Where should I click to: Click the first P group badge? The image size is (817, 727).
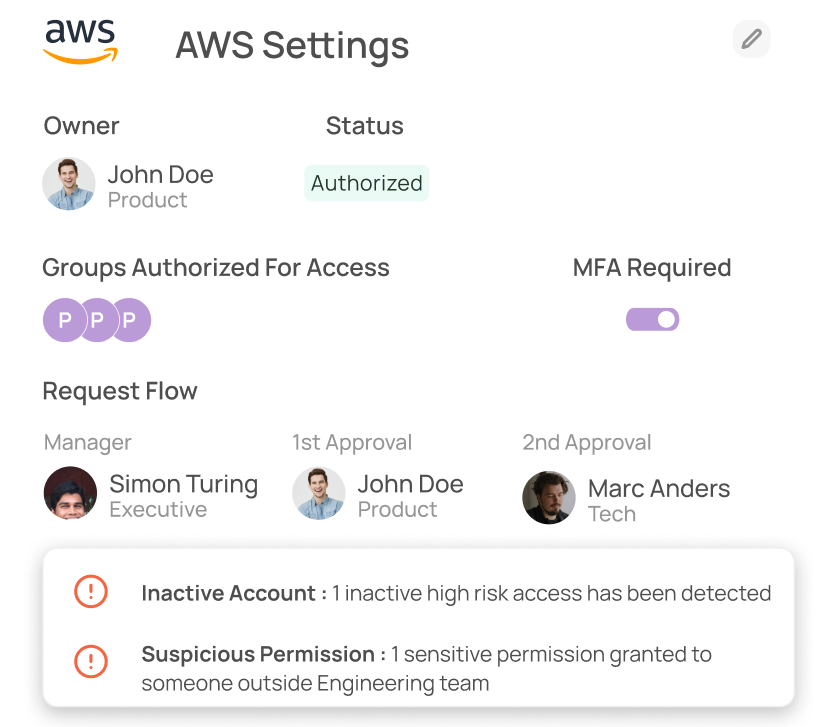63,320
